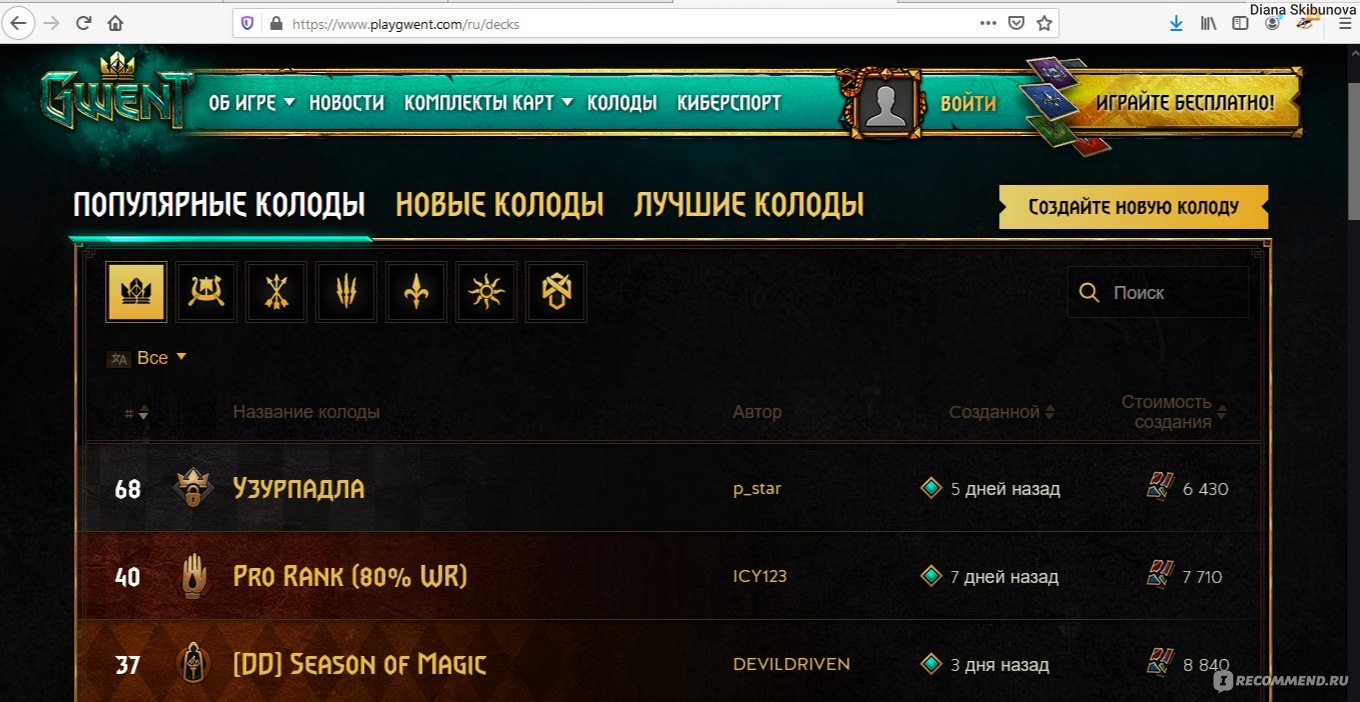Filter decks by the Skellige faction icon
The width and height of the screenshot is (1360, 702).
tap(206, 292)
